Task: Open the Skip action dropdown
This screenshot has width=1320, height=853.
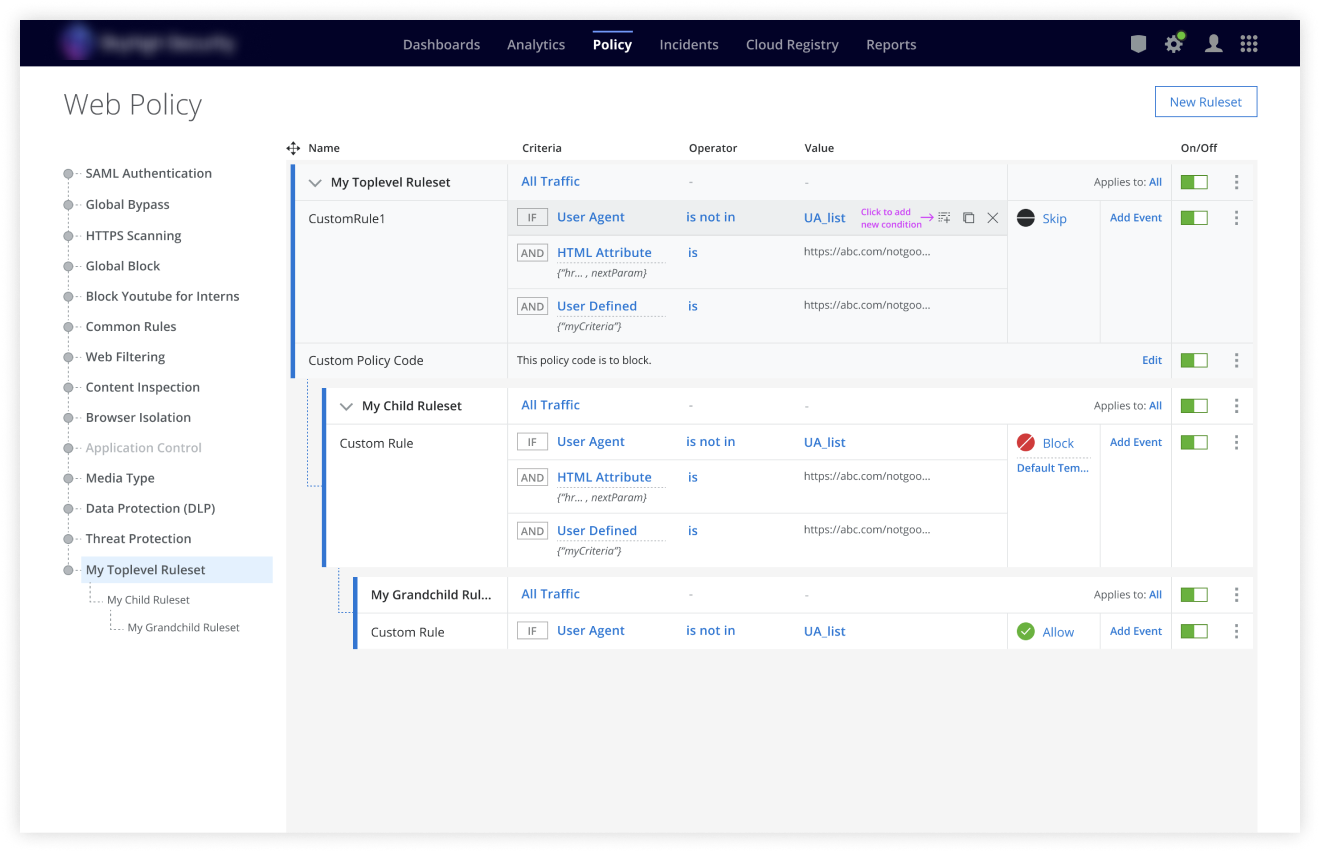Action: (1054, 219)
